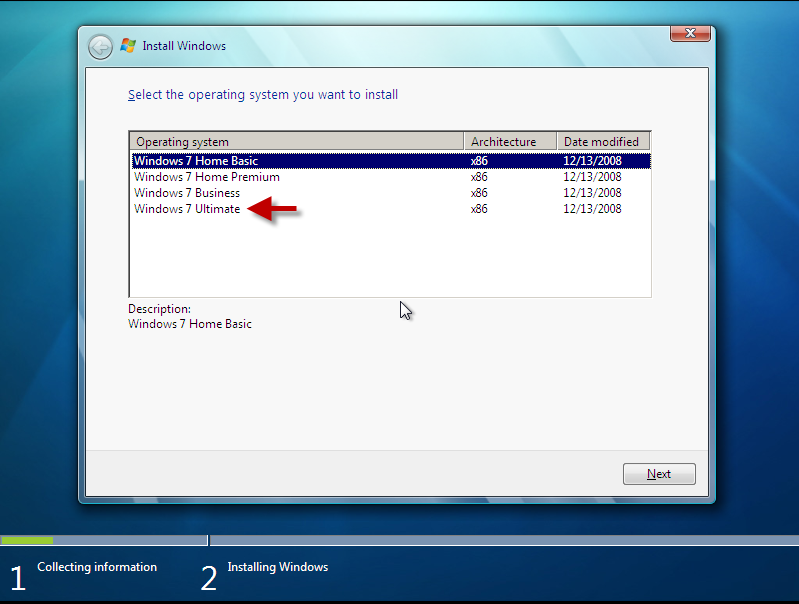Sort by Date modified column header
The image size is (799, 604).
pos(603,141)
